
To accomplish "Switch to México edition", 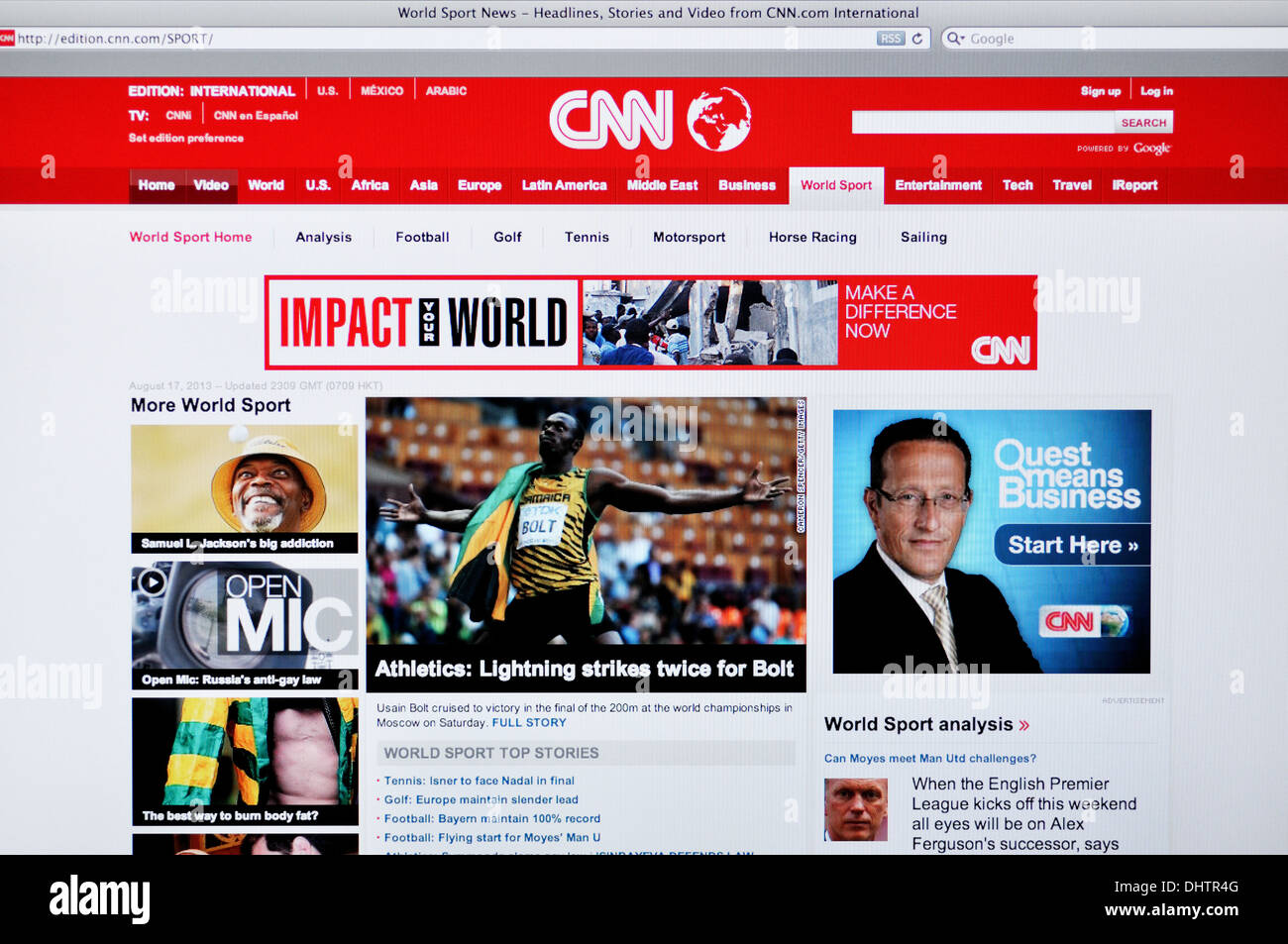I will point(381,91).
